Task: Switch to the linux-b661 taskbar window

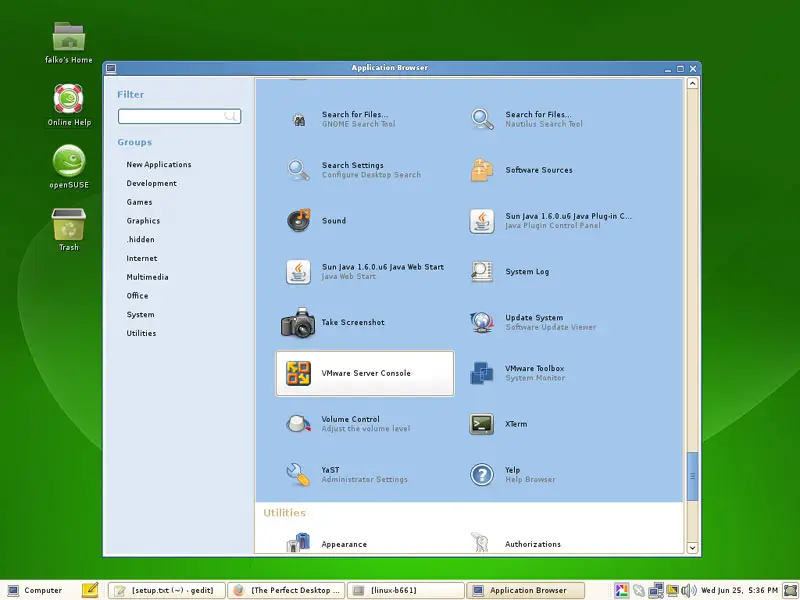Action: 406,590
